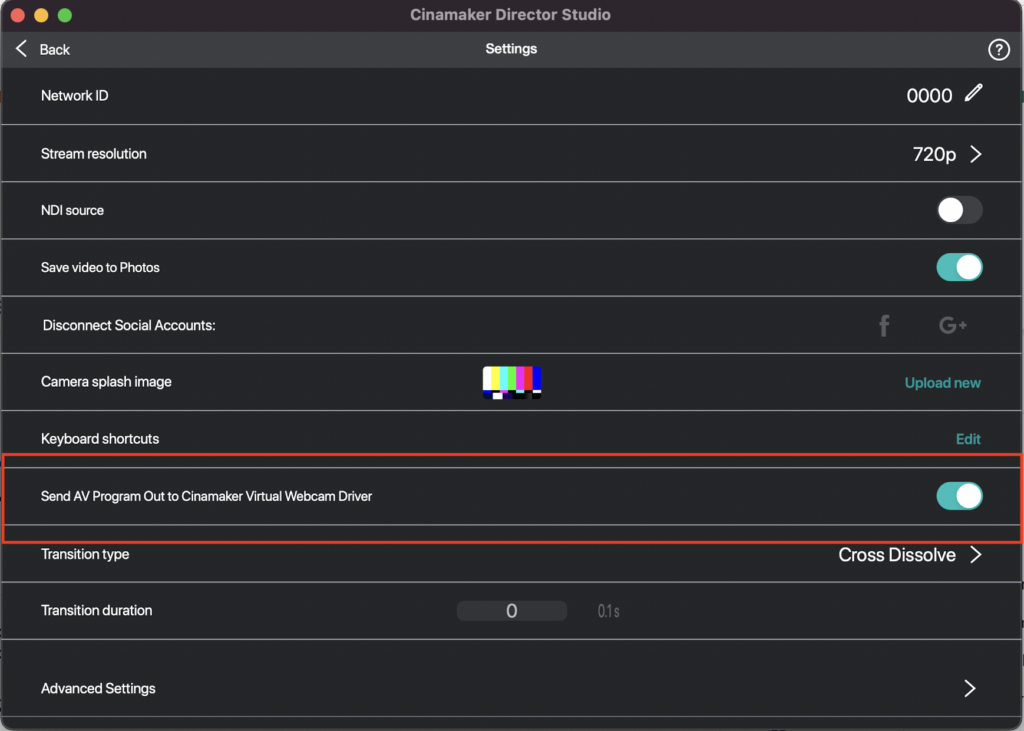Edit keyboard shortcuts link
Screen dimensions: 1024x731
(968, 439)
